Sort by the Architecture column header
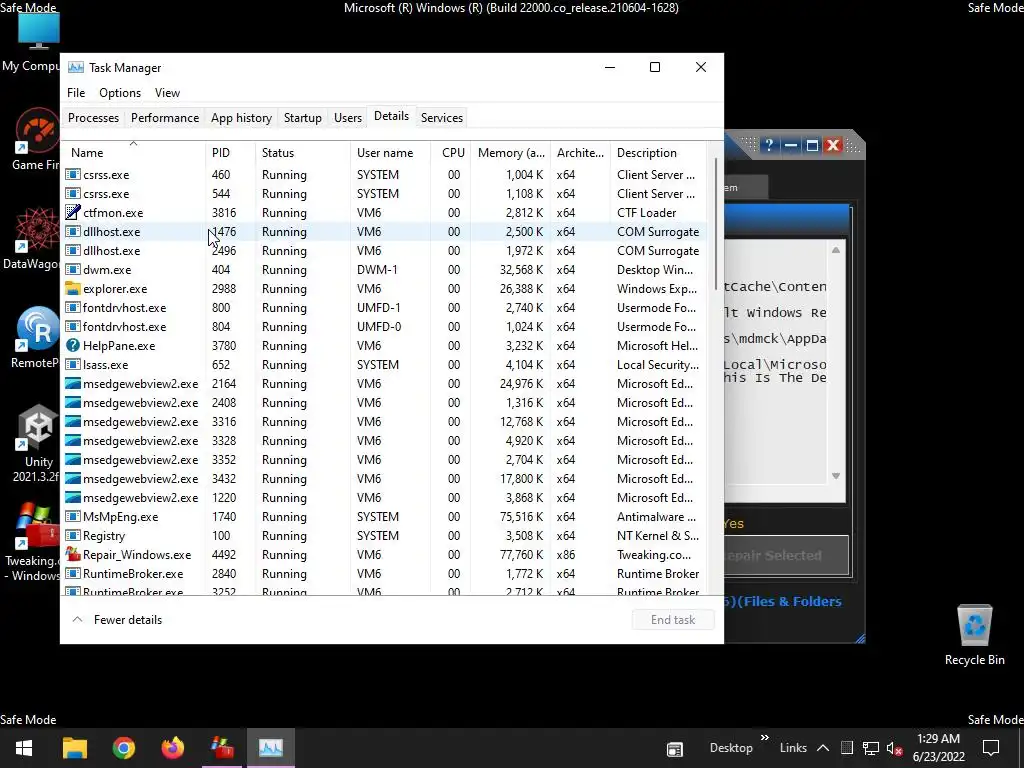Viewport: 1024px width, 768px height. point(580,153)
